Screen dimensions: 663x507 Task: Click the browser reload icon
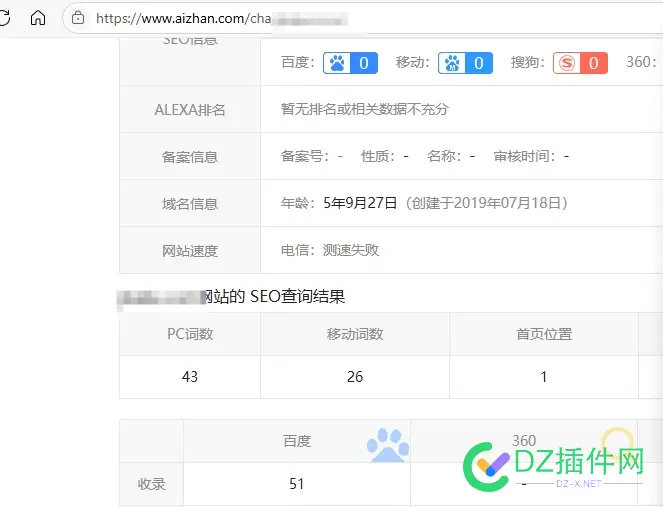[5, 18]
